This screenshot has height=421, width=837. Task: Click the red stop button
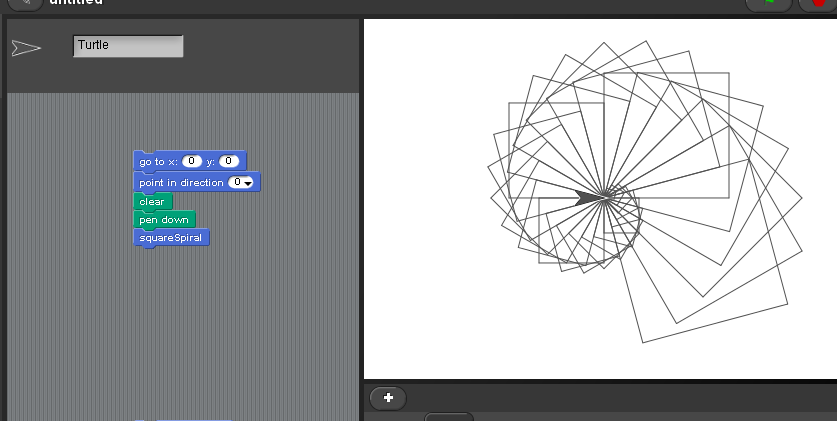pos(818,3)
